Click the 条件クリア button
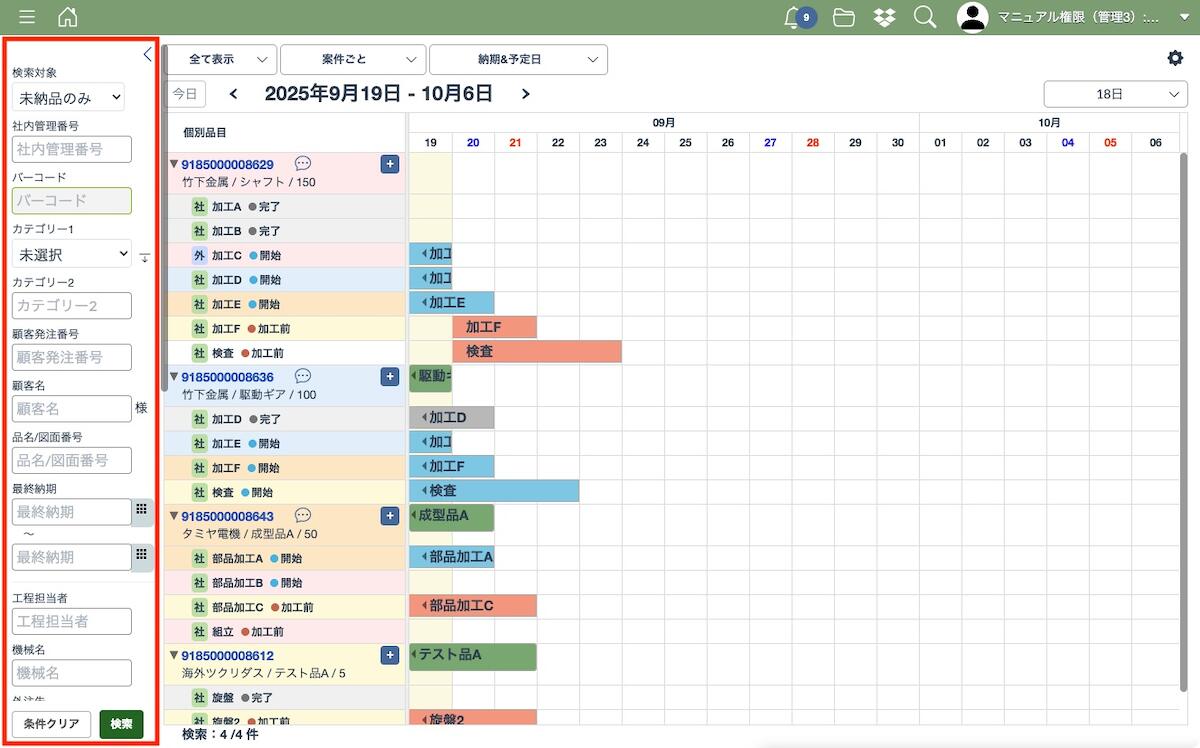The width and height of the screenshot is (1200, 748). coord(51,724)
